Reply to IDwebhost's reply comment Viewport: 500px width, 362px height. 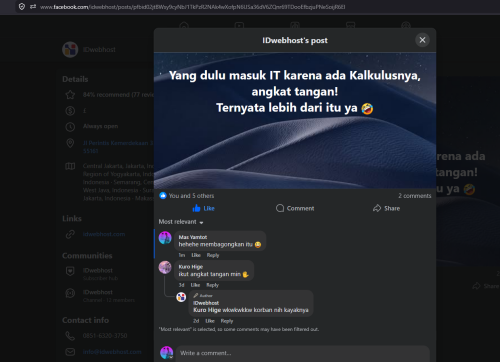click(227, 321)
